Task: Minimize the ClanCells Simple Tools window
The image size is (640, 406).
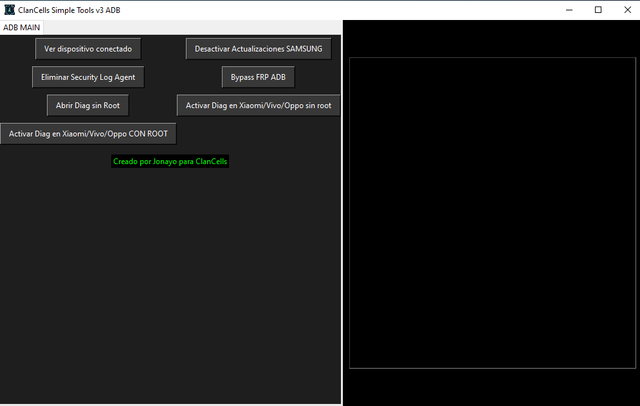Action: 569,10
